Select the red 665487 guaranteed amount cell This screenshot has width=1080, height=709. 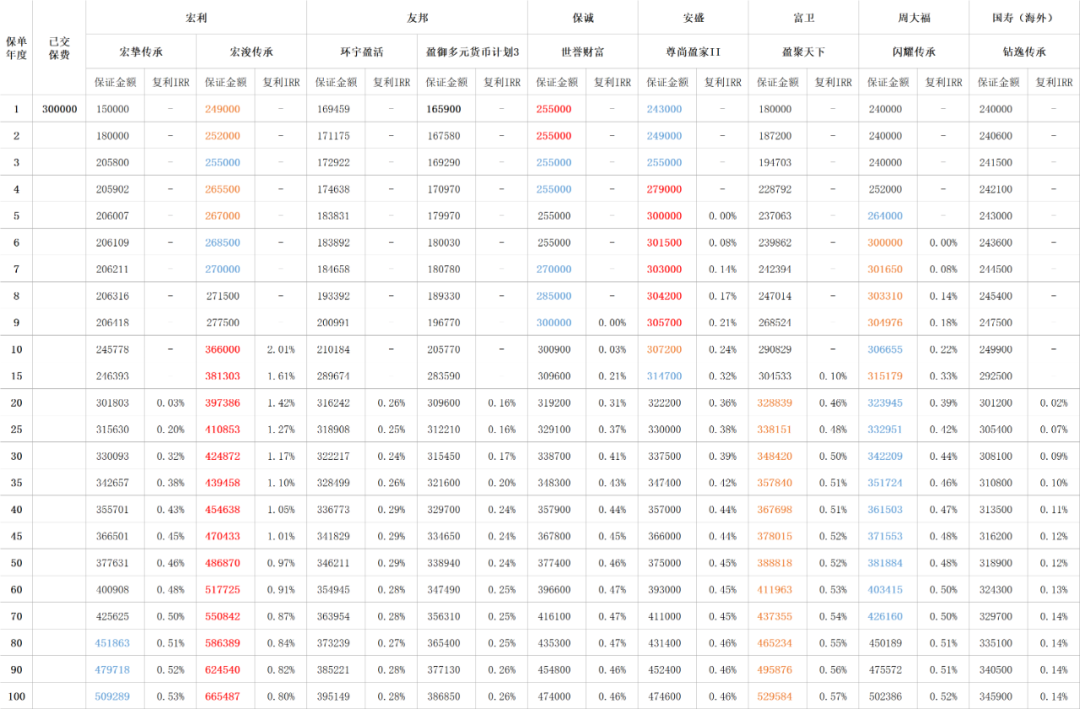click(x=222, y=696)
